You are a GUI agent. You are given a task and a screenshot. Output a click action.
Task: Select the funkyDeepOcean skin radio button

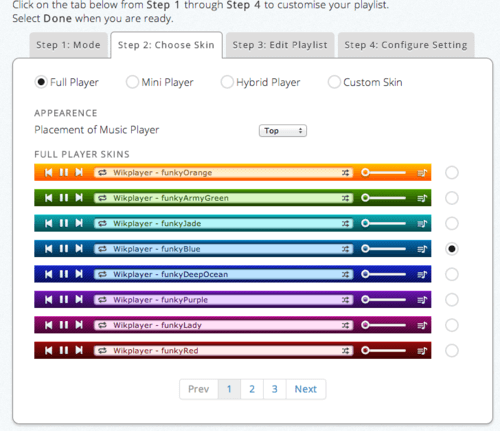[452, 274]
